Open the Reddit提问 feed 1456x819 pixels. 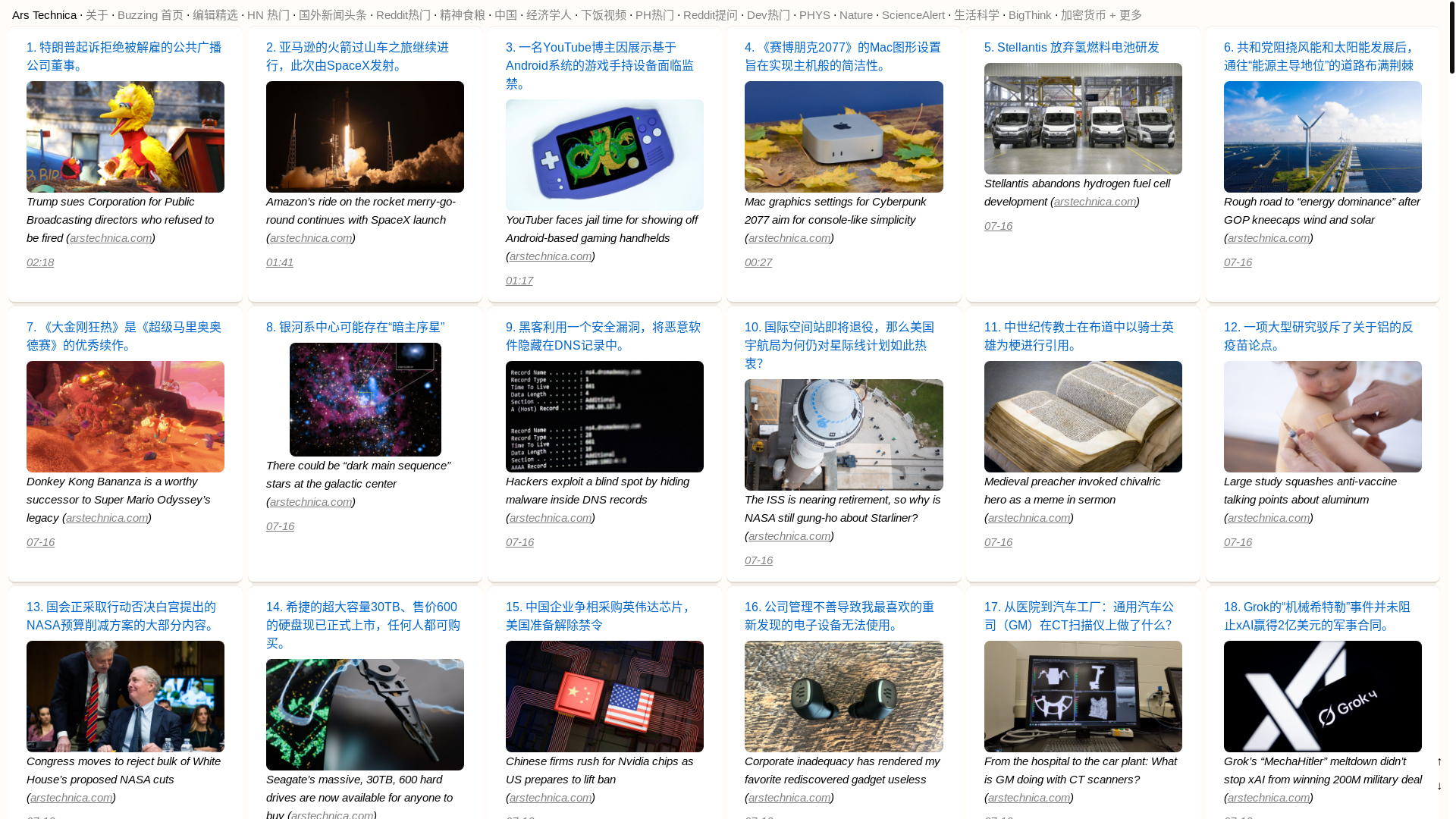[711, 14]
